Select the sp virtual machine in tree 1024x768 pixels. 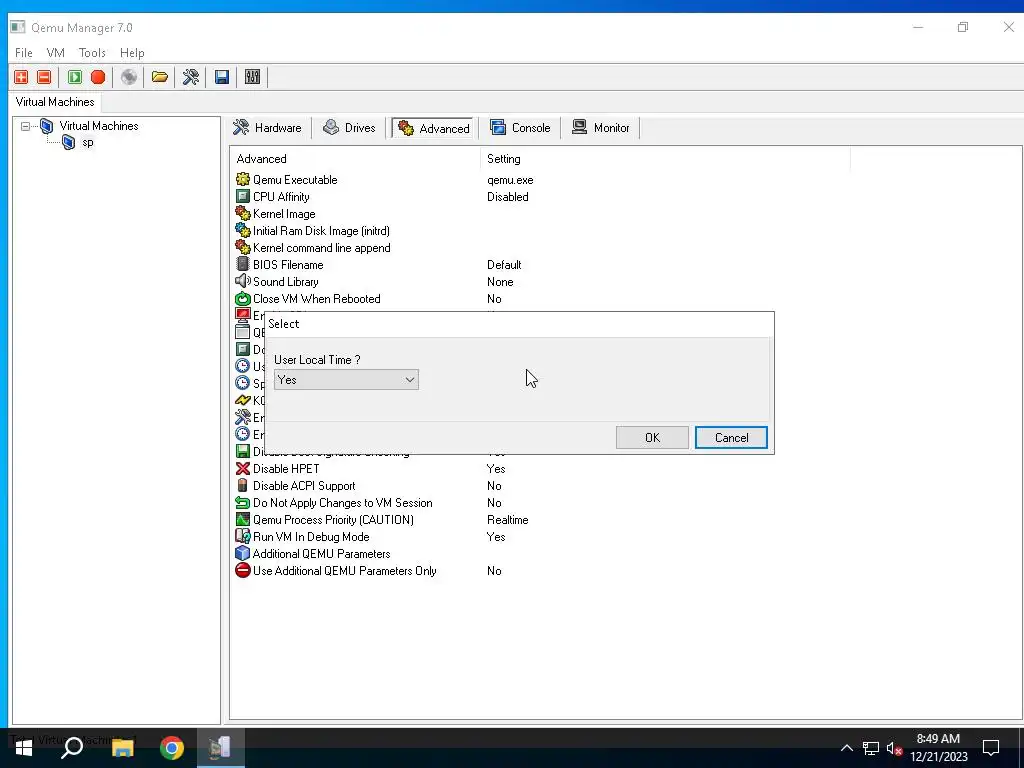[88, 143]
